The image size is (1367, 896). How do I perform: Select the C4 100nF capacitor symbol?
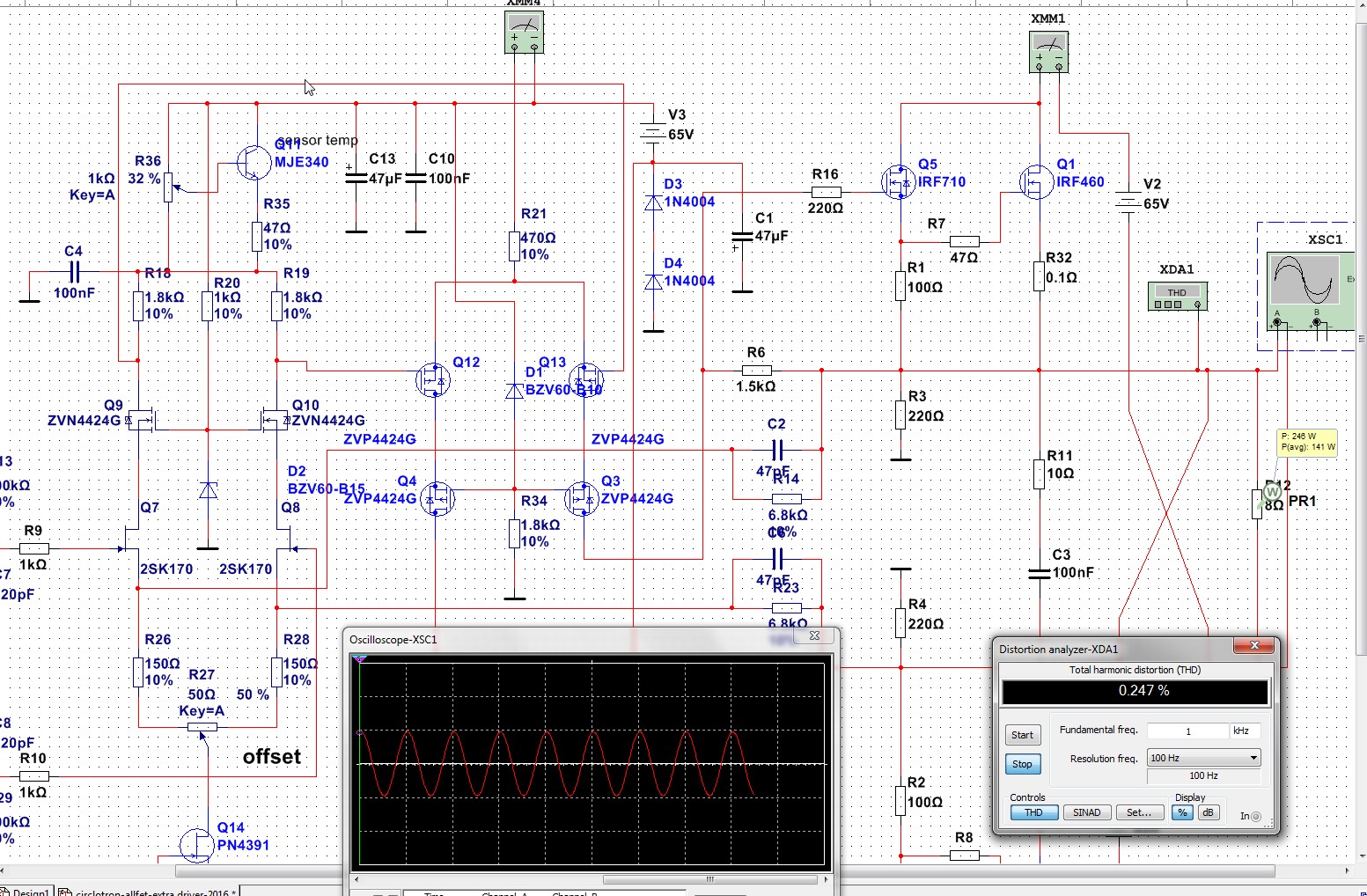[x=74, y=272]
